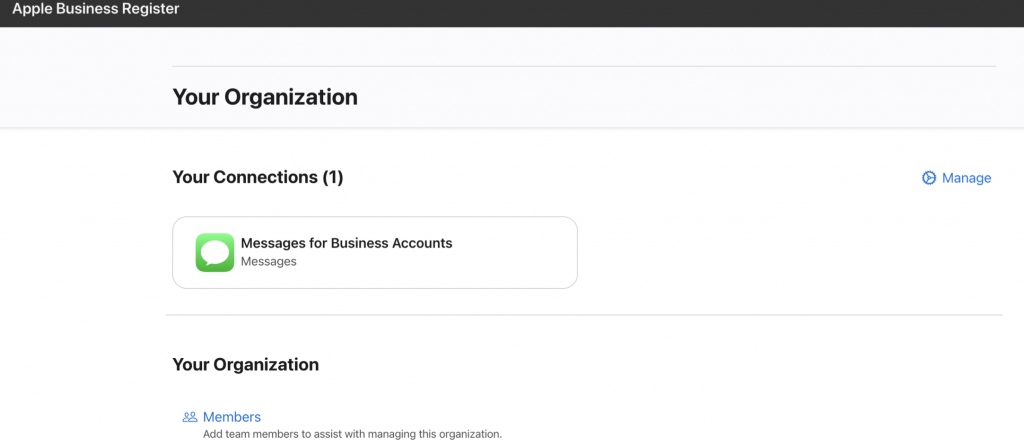Click empty right area of connection card
Screen dimensions: 1024x445
(x=516, y=252)
